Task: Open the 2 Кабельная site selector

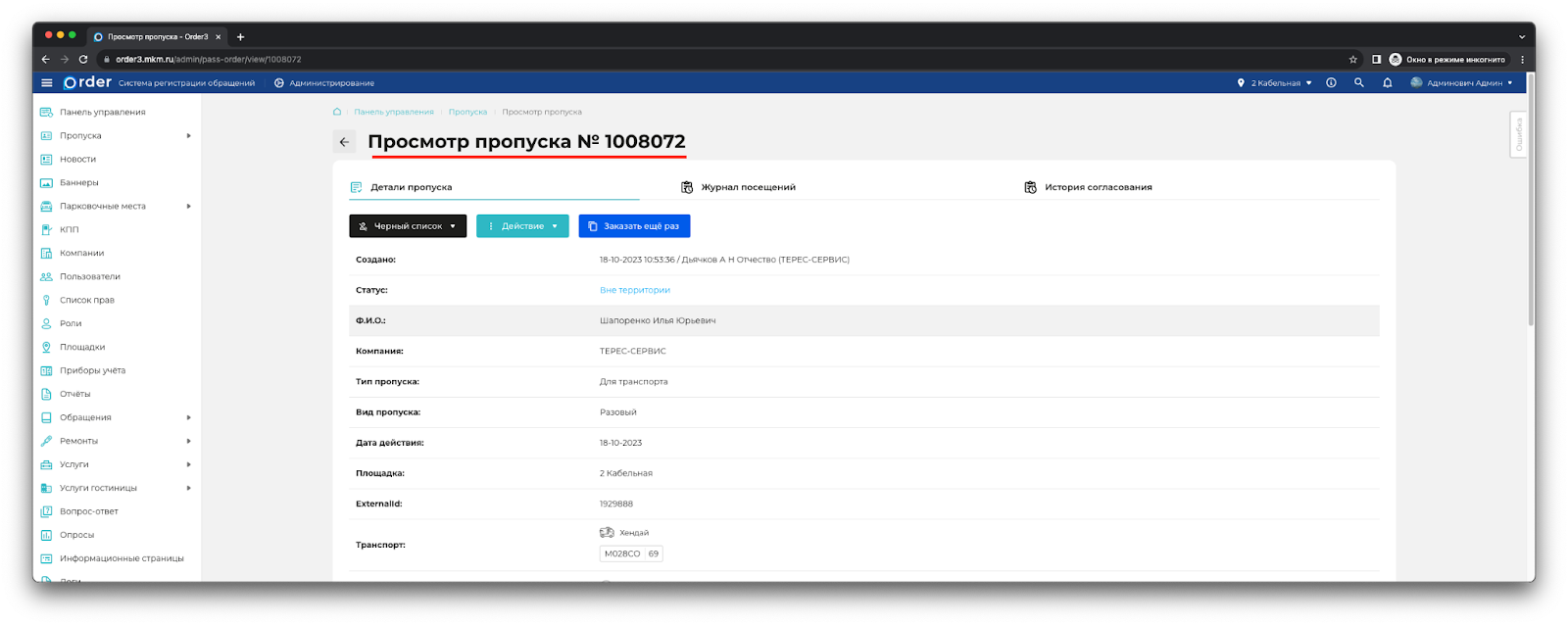Action: tap(1275, 83)
